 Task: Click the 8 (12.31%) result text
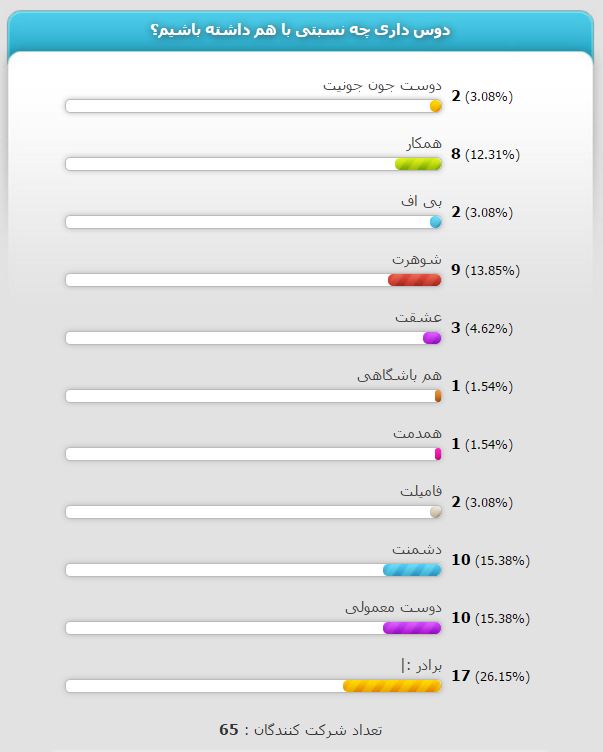pos(485,154)
